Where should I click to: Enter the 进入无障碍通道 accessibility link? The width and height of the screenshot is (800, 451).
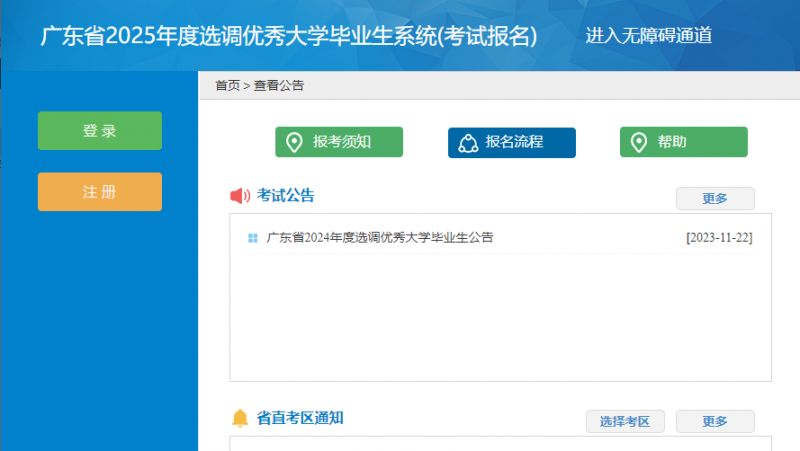[x=648, y=35]
